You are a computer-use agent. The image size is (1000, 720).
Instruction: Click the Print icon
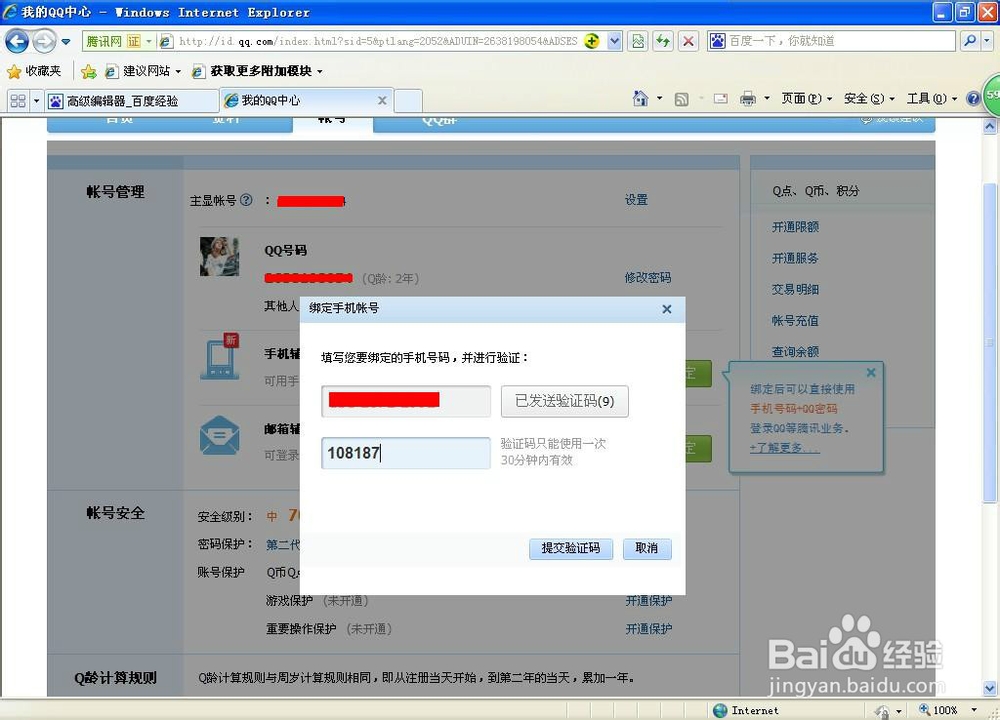click(x=748, y=98)
